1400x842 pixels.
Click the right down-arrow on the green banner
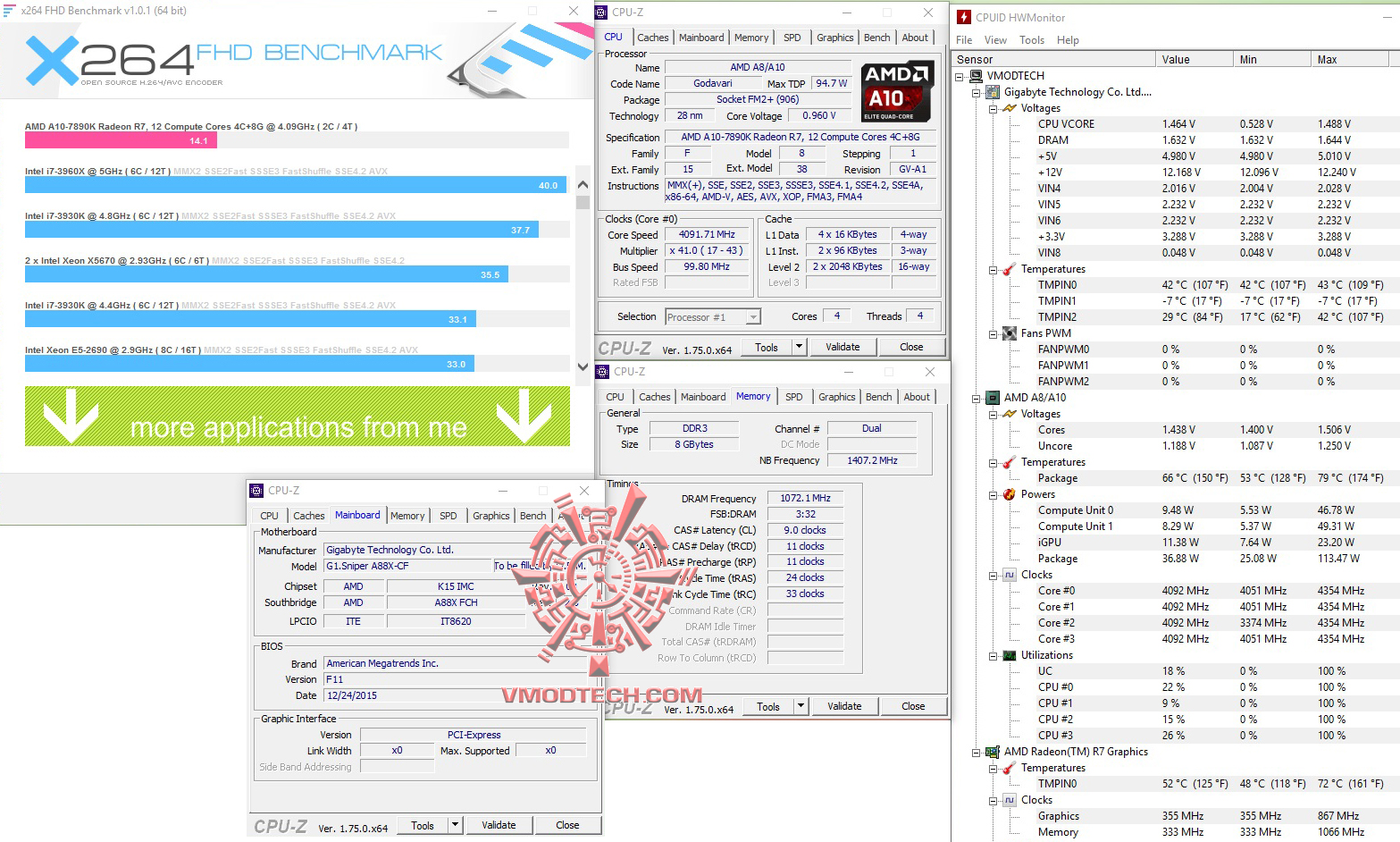coord(524,416)
